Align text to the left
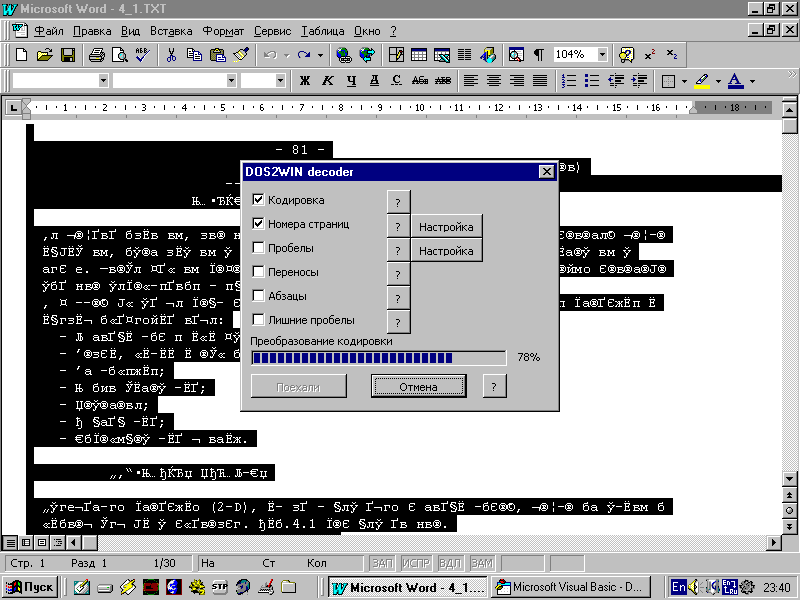 tap(470, 81)
